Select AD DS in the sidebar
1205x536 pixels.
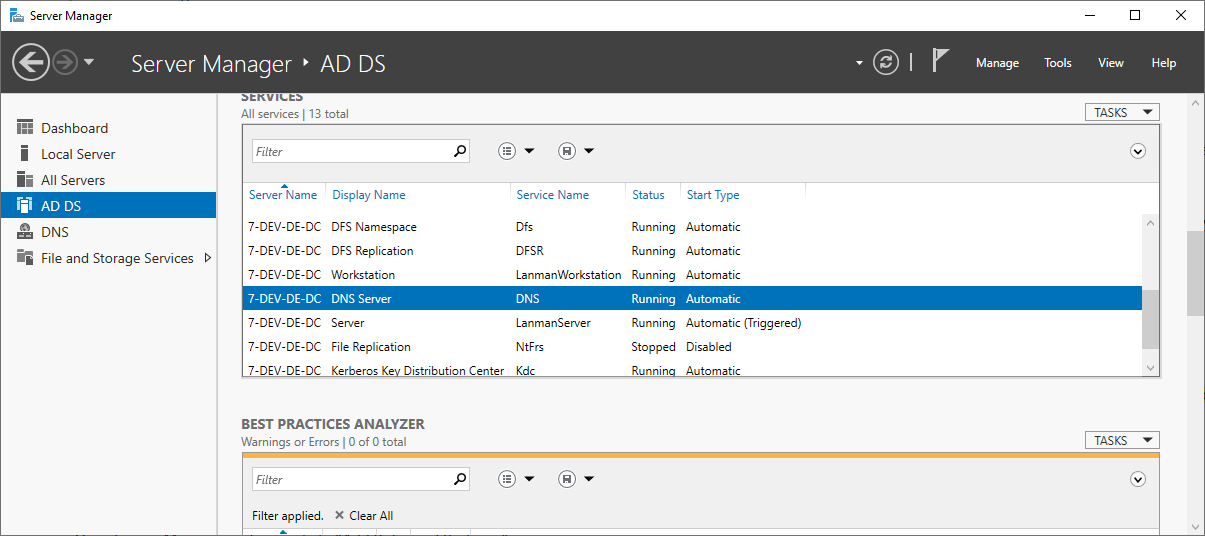point(108,206)
